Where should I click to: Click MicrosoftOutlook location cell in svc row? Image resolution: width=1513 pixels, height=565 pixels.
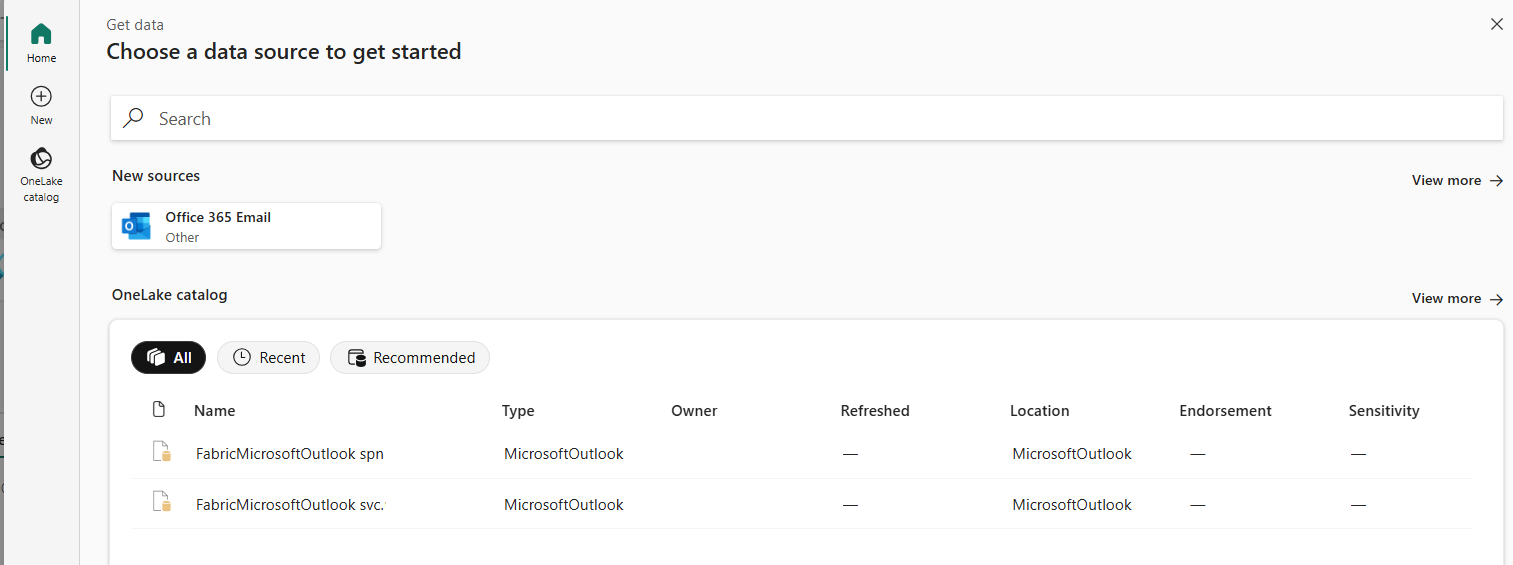(1072, 504)
